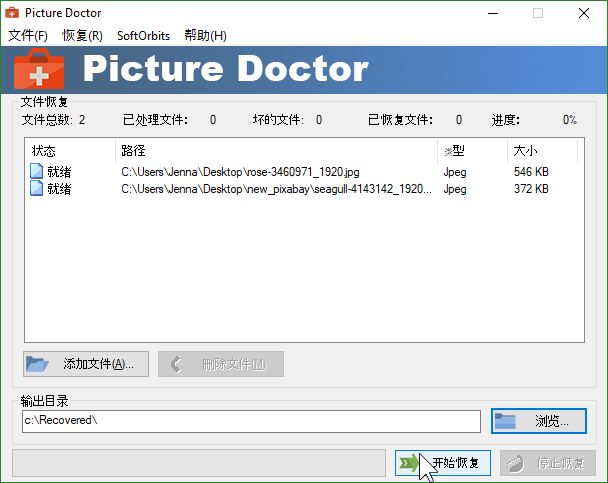608x483 pixels.
Task: Click the red first-aid kit logo
Action: pyautogui.click(x=40, y=69)
